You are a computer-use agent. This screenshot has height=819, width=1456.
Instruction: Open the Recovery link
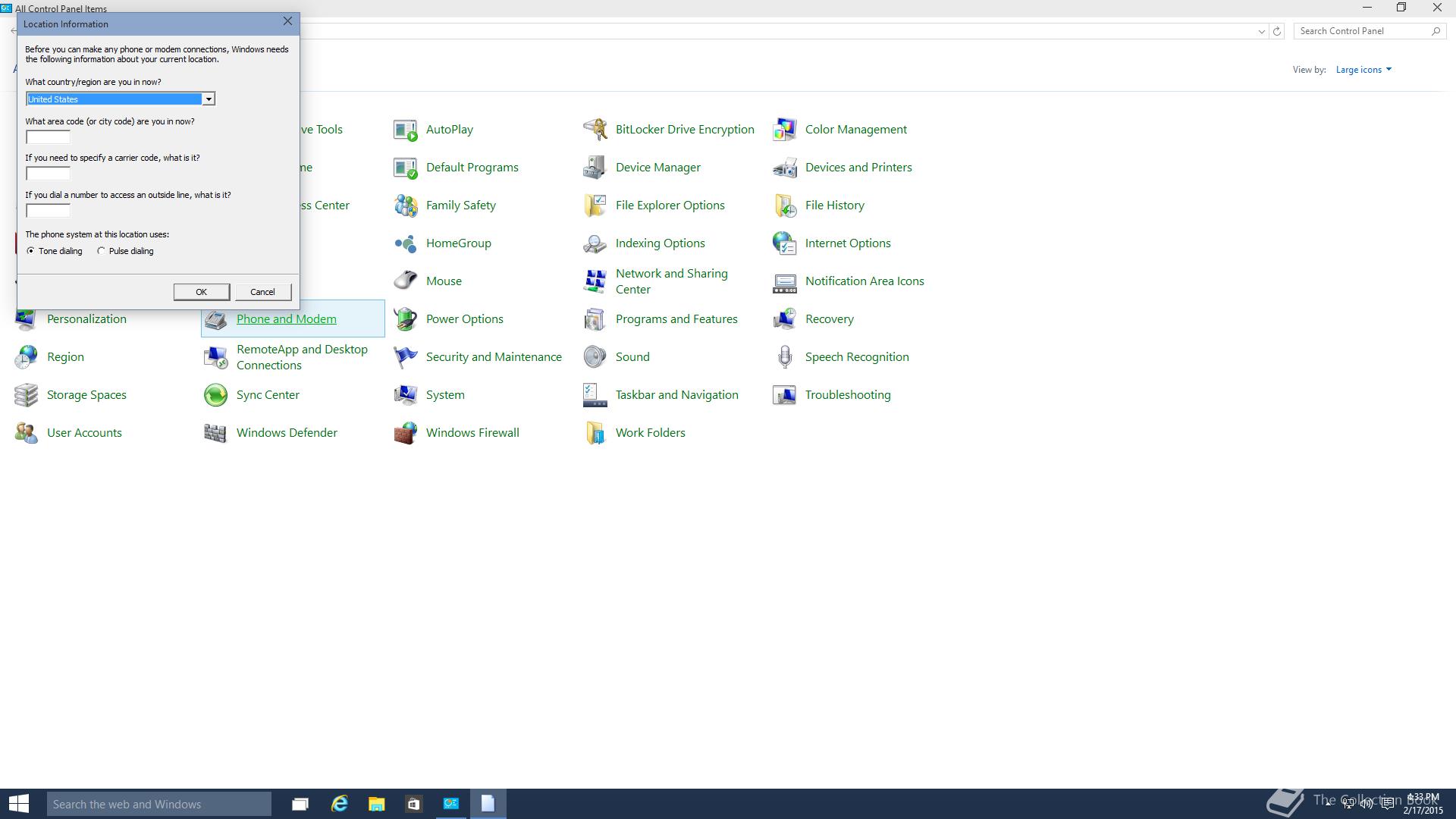(x=829, y=319)
